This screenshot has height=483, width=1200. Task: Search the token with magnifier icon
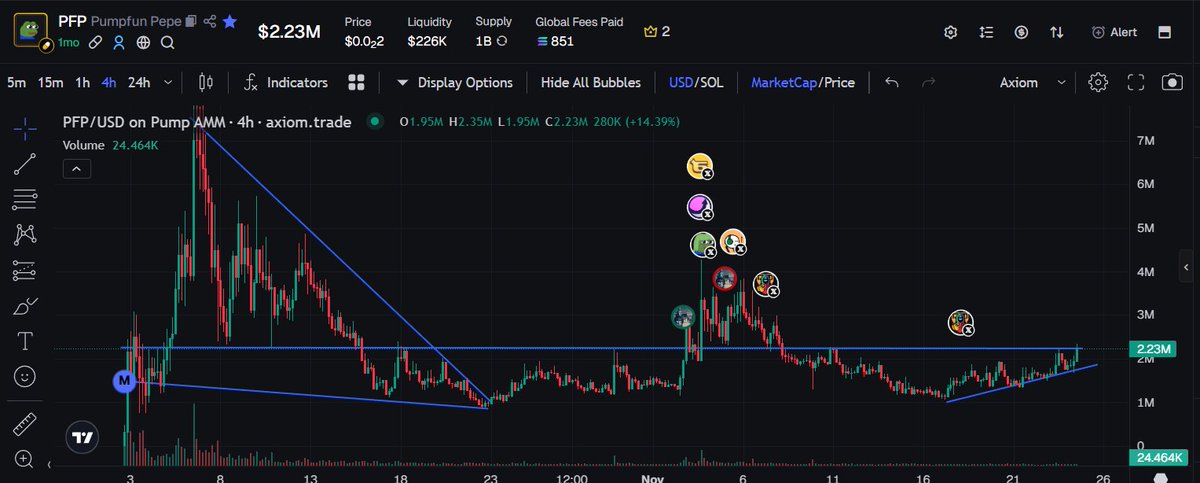tap(167, 42)
